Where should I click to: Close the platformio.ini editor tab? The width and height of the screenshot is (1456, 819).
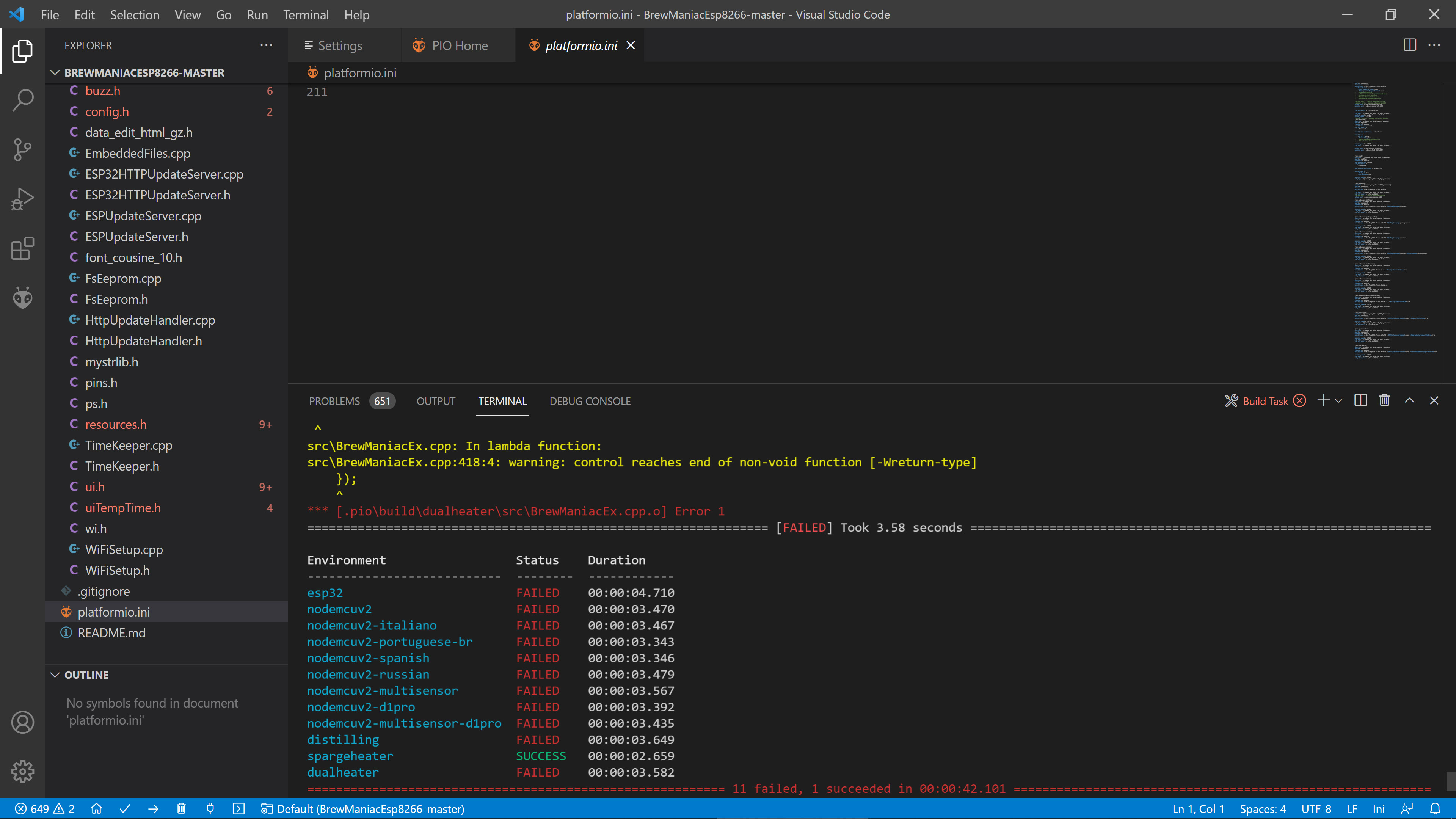click(631, 45)
